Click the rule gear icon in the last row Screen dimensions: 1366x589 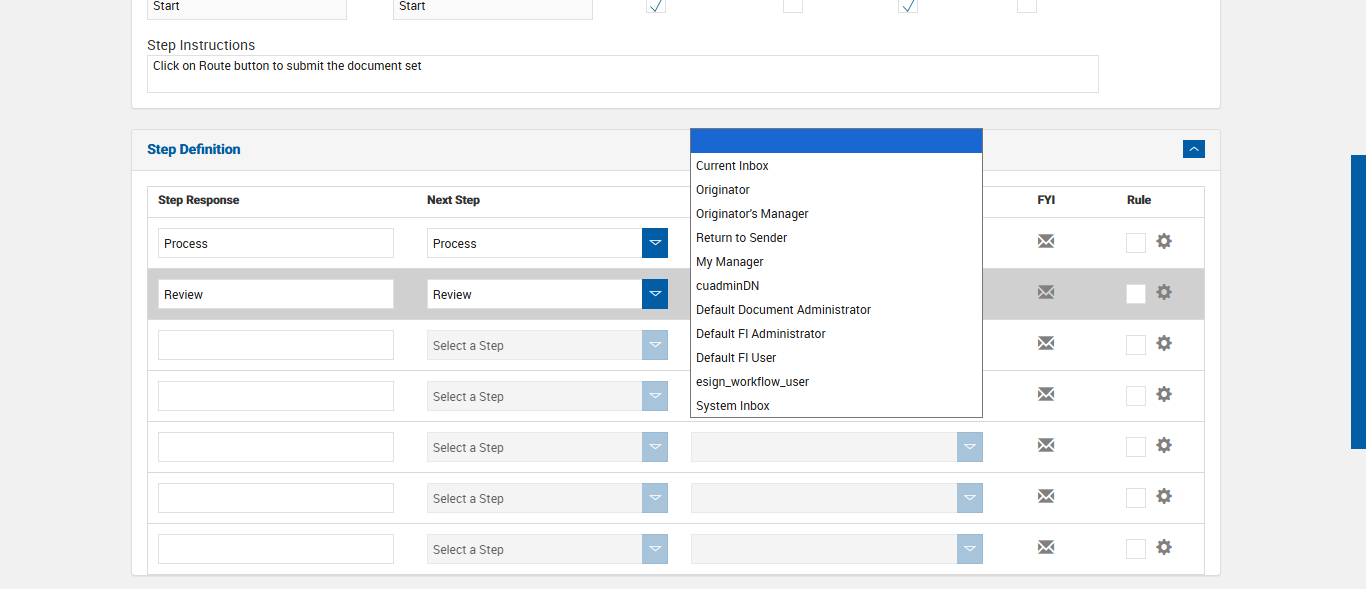(1164, 547)
